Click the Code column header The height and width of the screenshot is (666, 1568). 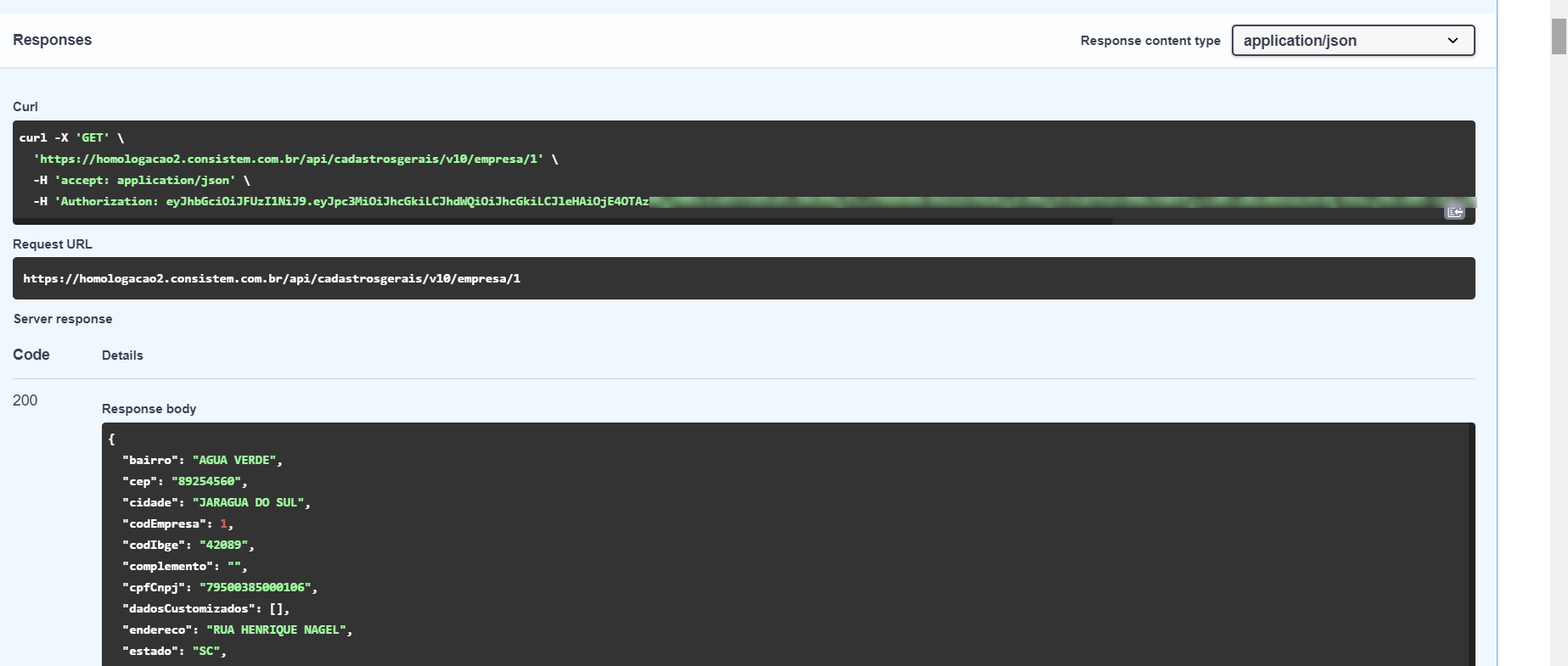(x=31, y=355)
